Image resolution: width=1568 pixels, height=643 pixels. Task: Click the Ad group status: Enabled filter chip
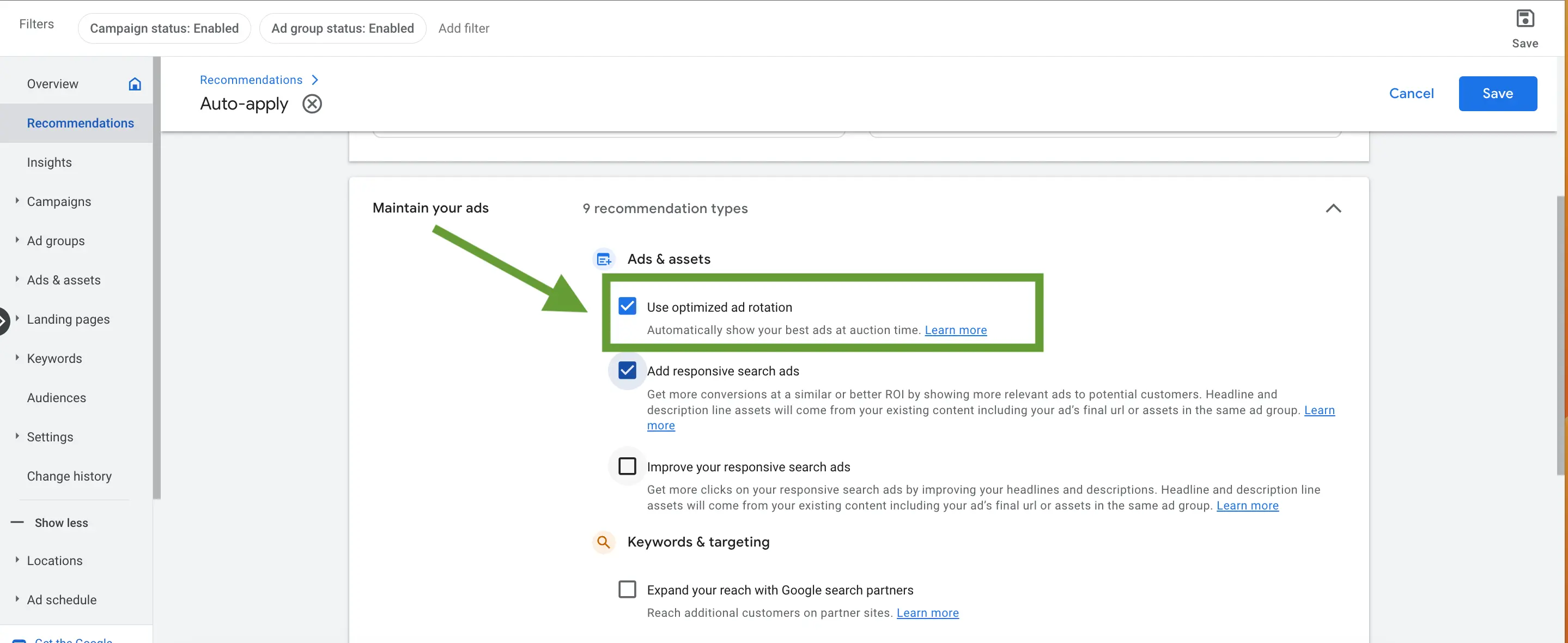point(343,28)
